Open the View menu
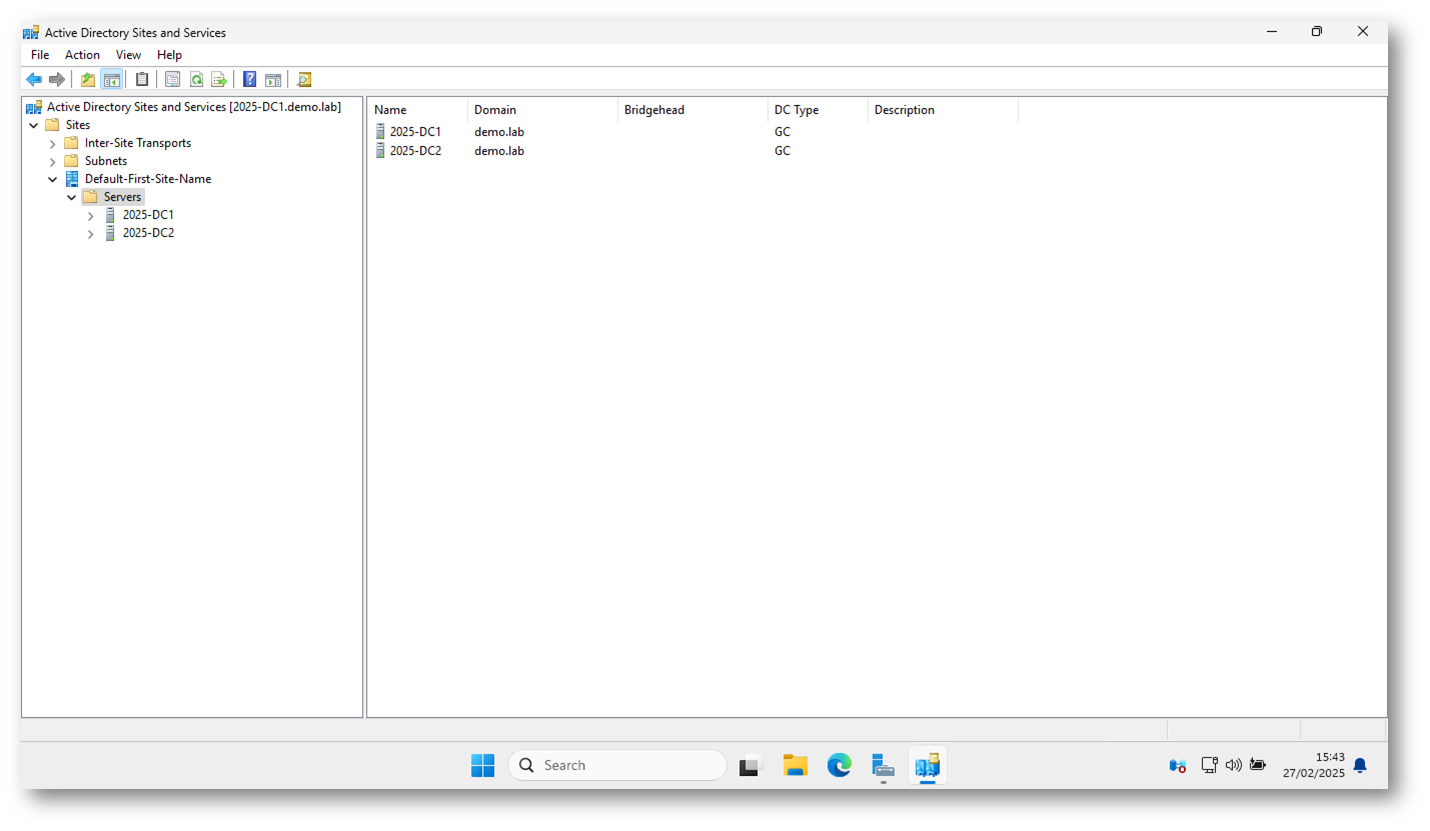Image resolution: width=1430 pixels, height=831 pixels. point(128,55)
